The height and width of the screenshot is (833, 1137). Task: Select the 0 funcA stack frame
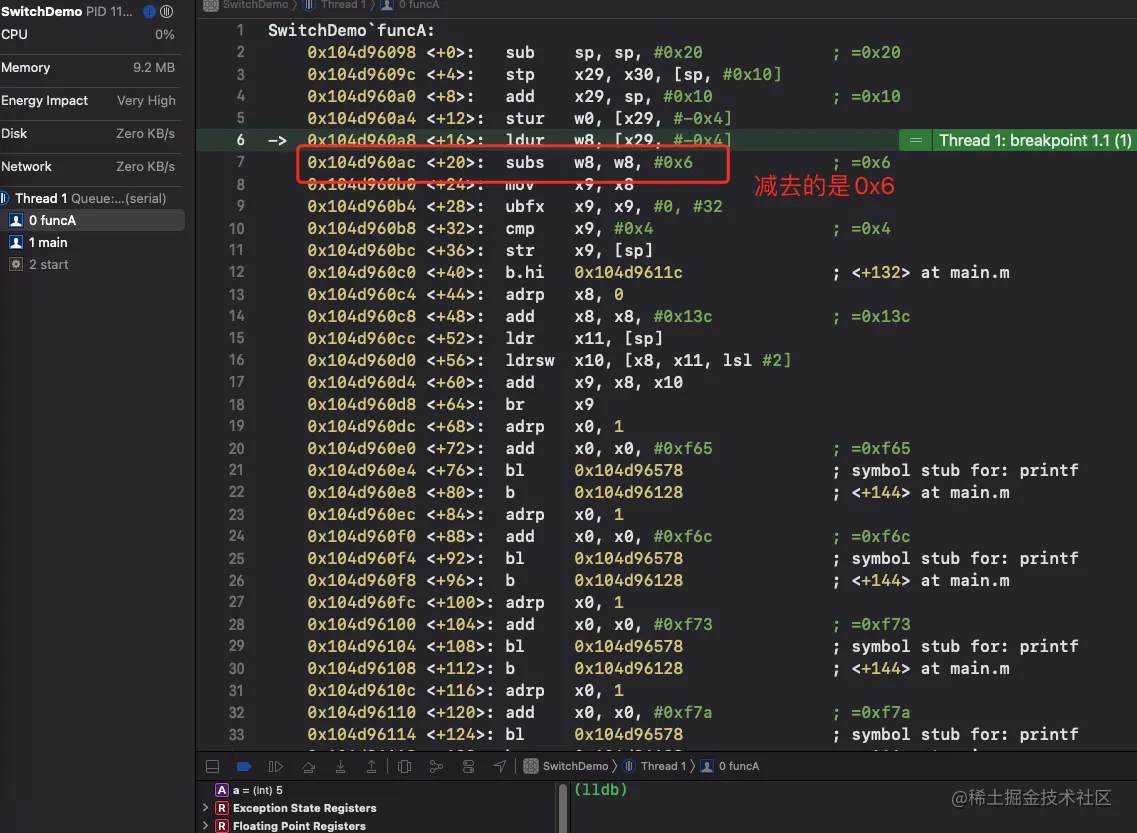point(92,220)
